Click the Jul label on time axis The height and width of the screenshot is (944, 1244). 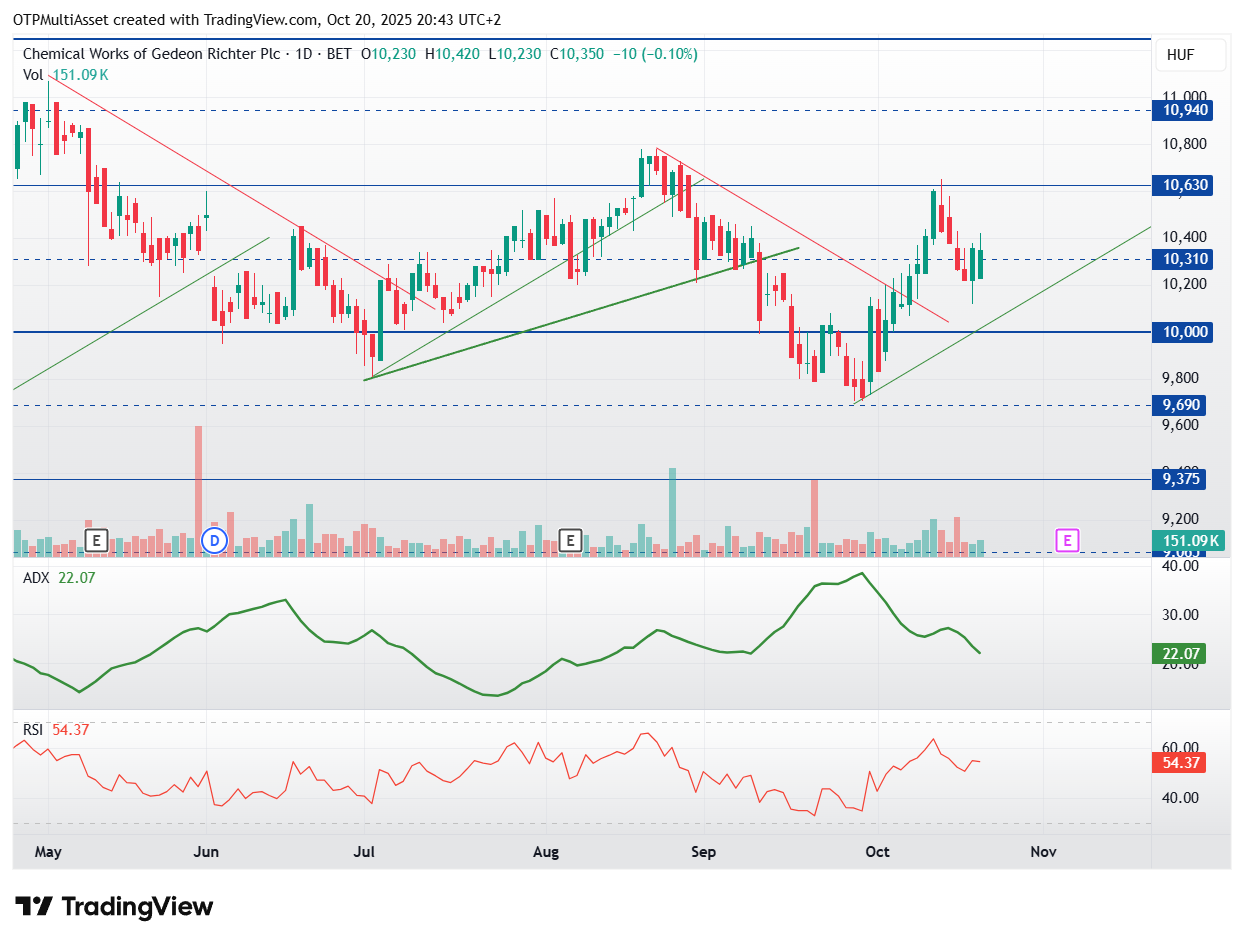pos(364,852)
